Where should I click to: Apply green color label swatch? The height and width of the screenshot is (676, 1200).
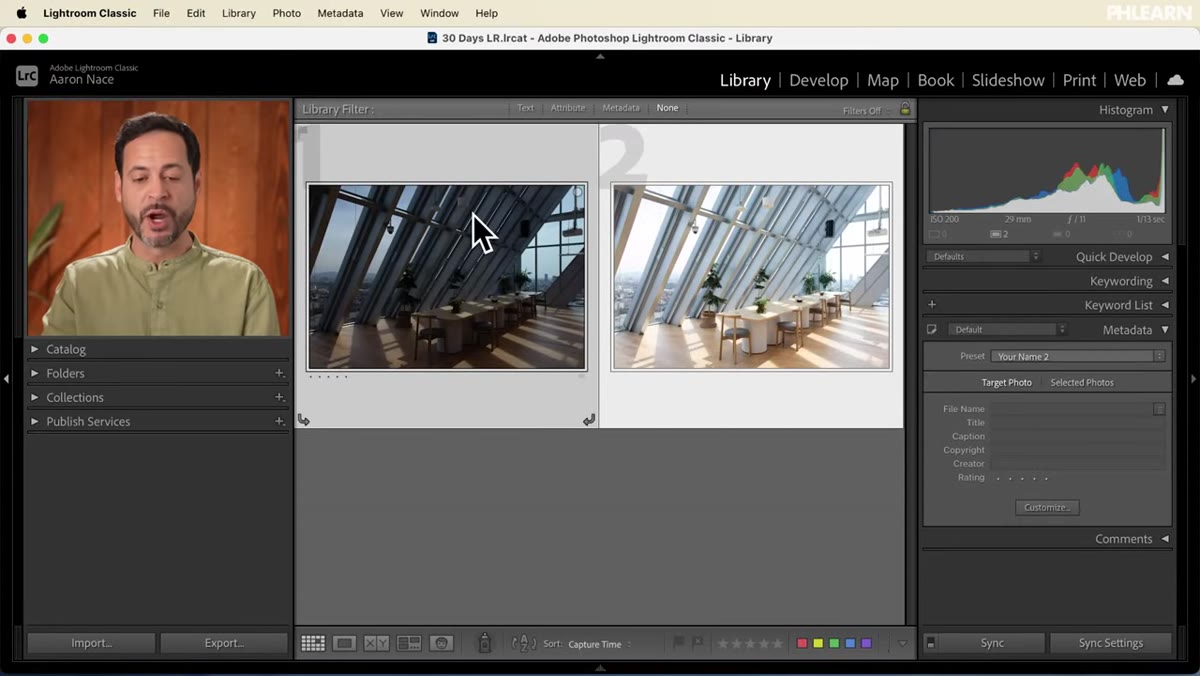[x=834, y=644]
